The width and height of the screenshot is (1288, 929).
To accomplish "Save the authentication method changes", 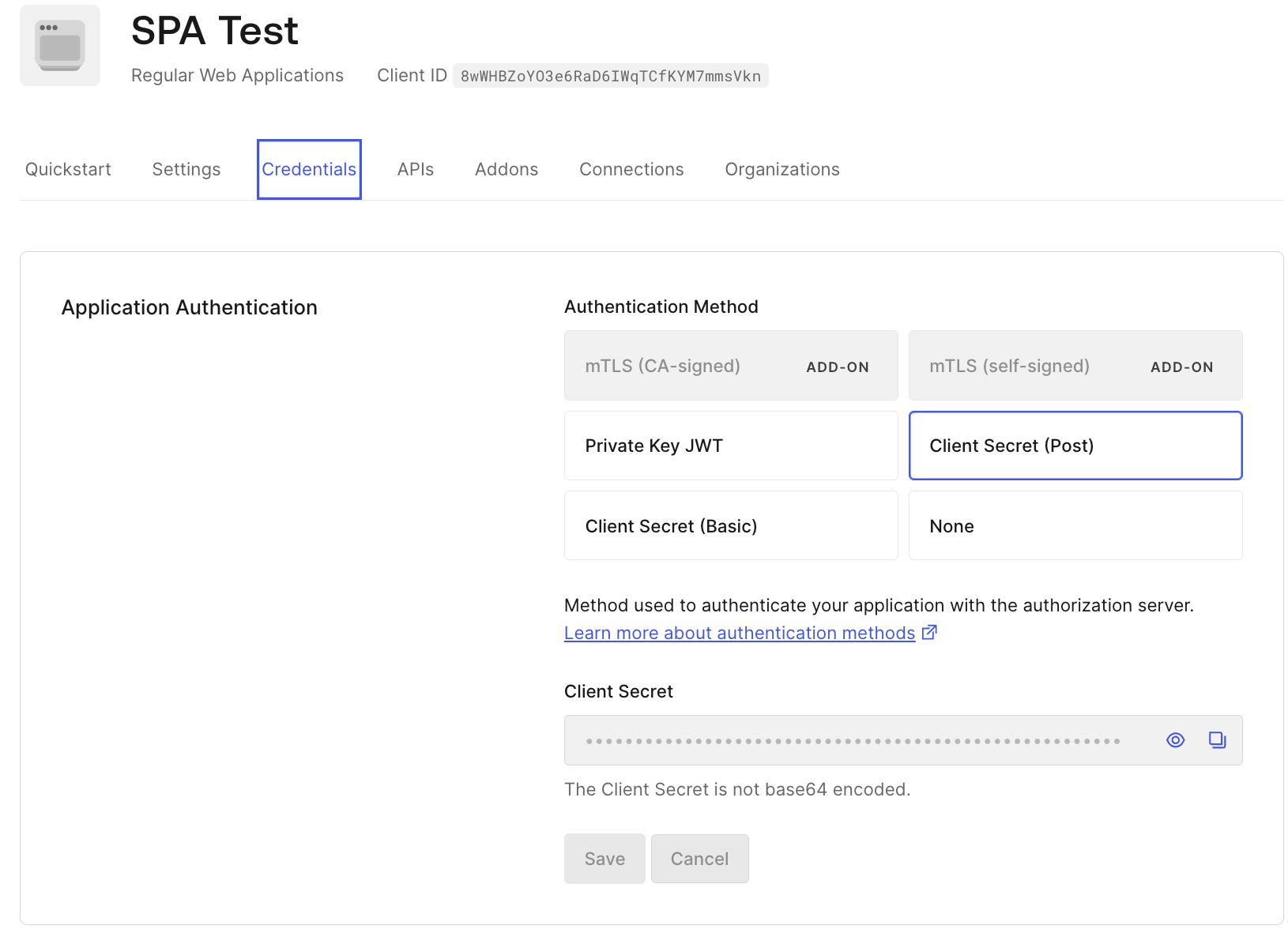I will pyautogui.click(x=604, y=859).
